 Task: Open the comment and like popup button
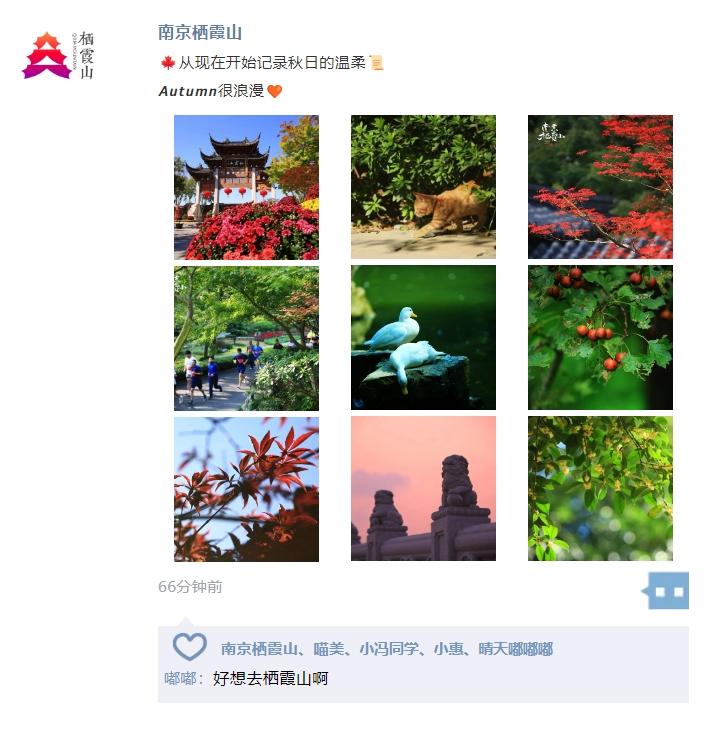pos(667,590)
